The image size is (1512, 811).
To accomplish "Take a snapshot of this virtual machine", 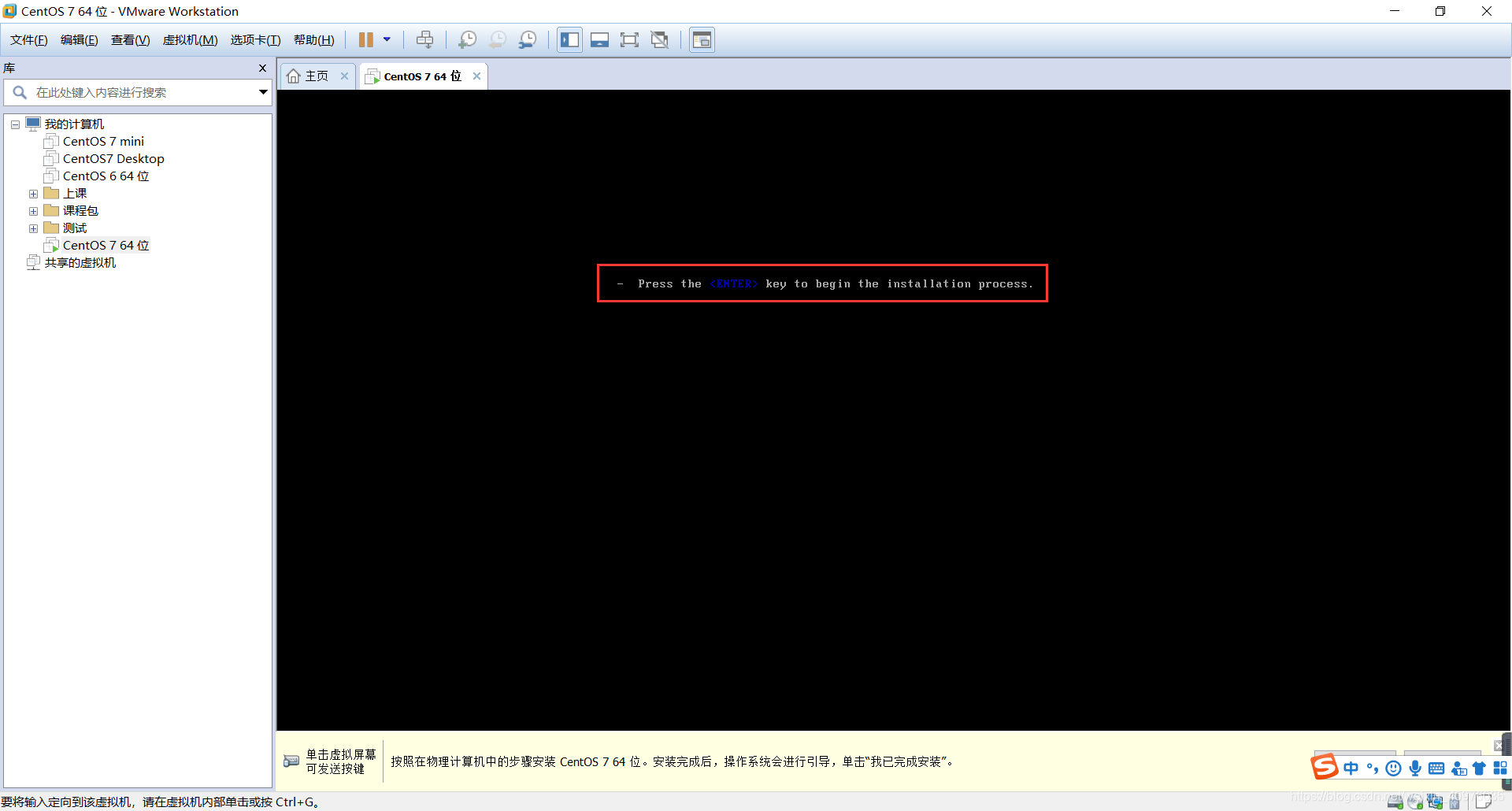I will [x=468, y=39].
